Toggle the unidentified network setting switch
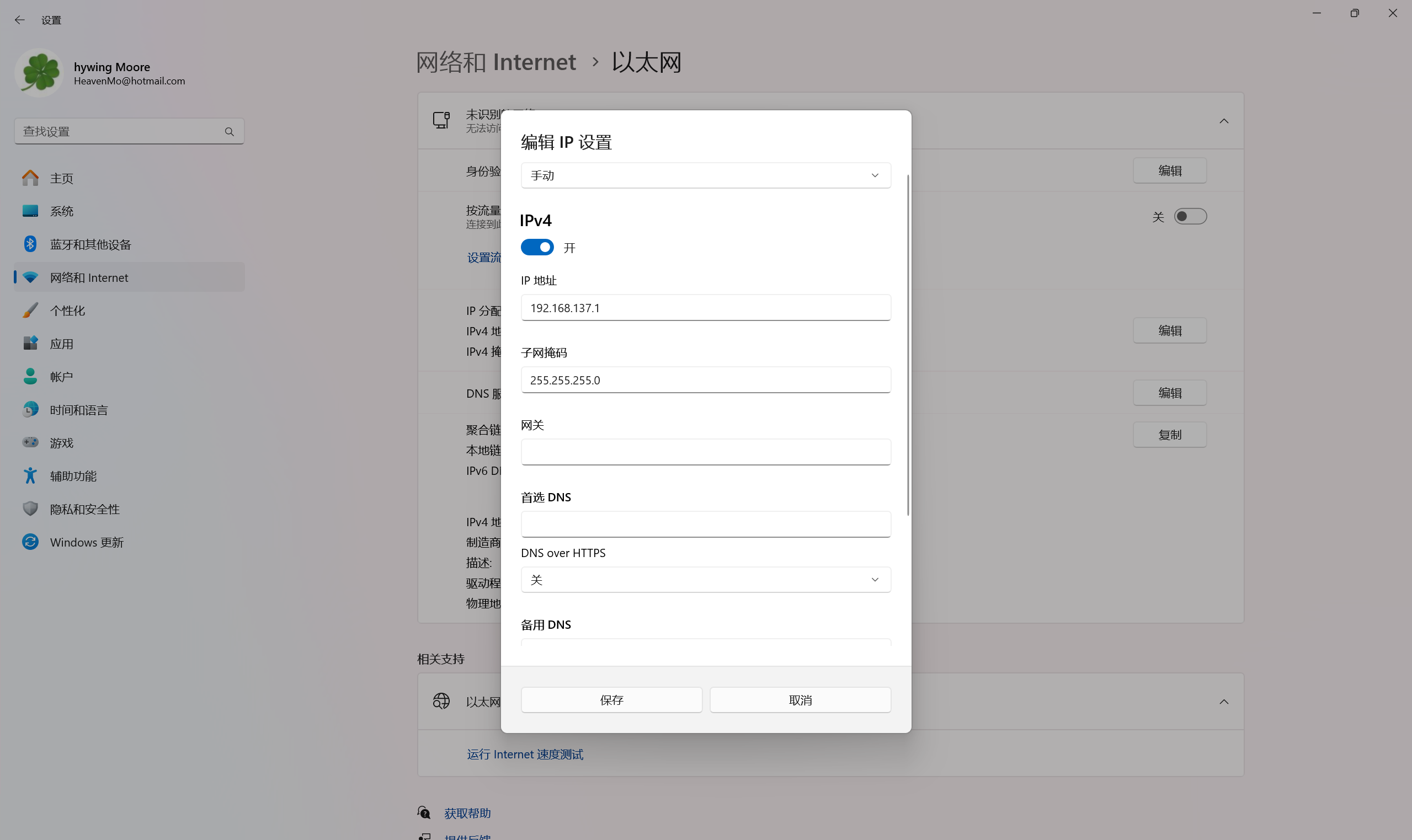 (x=1223, y=121)
